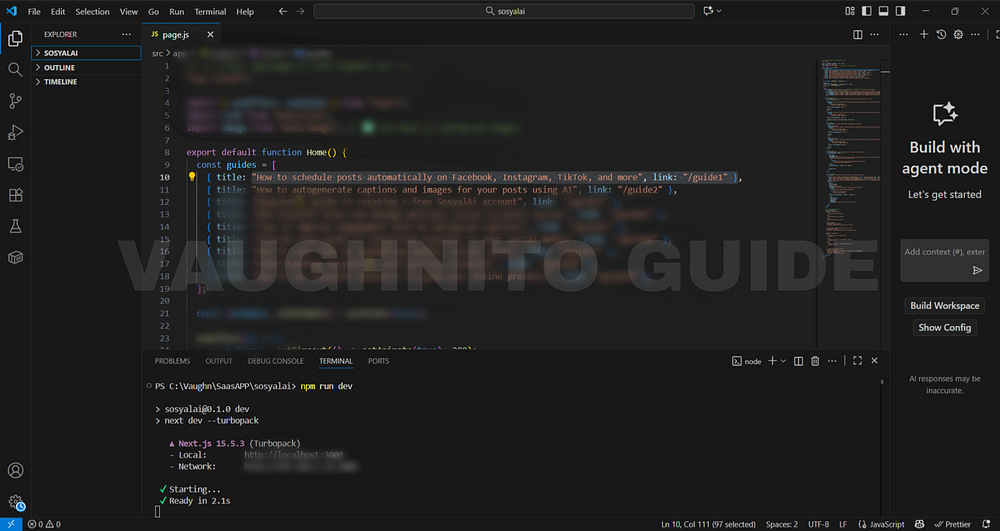Screen dimensions: 1000x531
Task: Expand the TIMELINE section
Action: pos(86,82)
